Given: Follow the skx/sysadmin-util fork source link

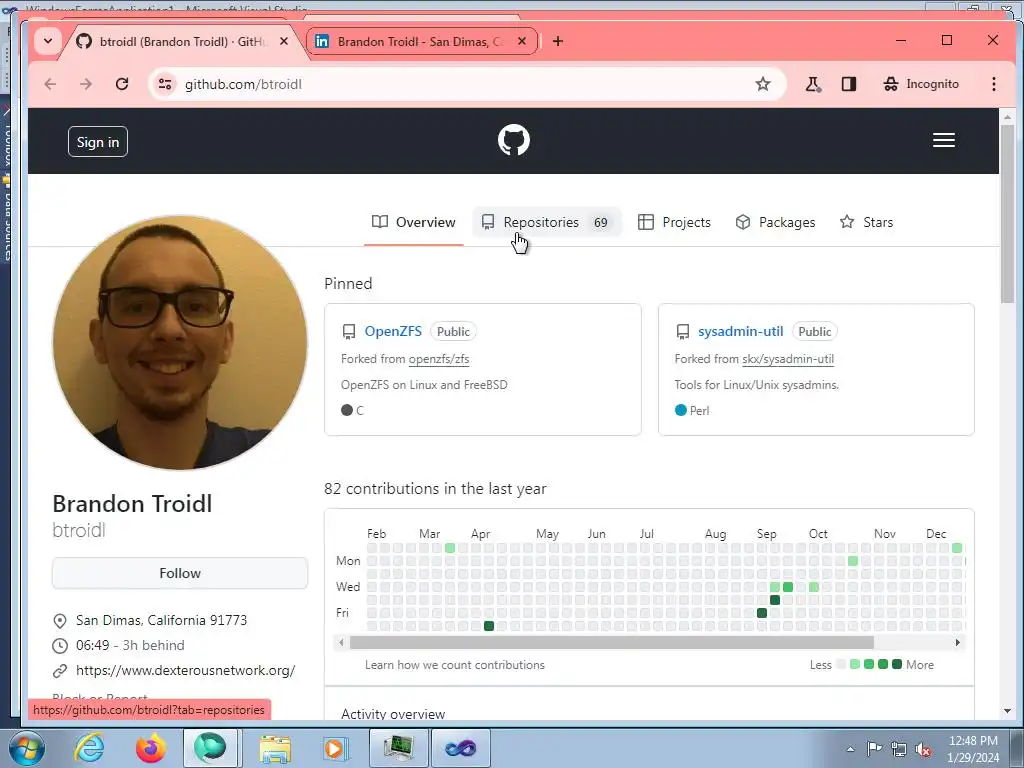Looking at the screenshot, I should 788,359.
